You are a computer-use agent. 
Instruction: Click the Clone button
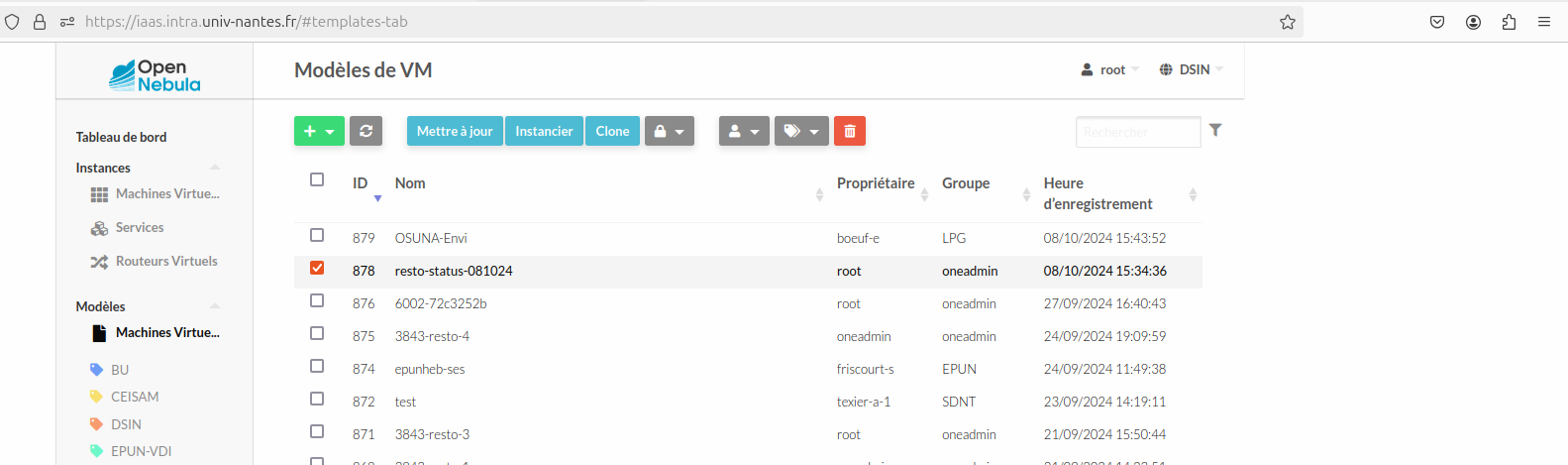(x=612, y=131)
